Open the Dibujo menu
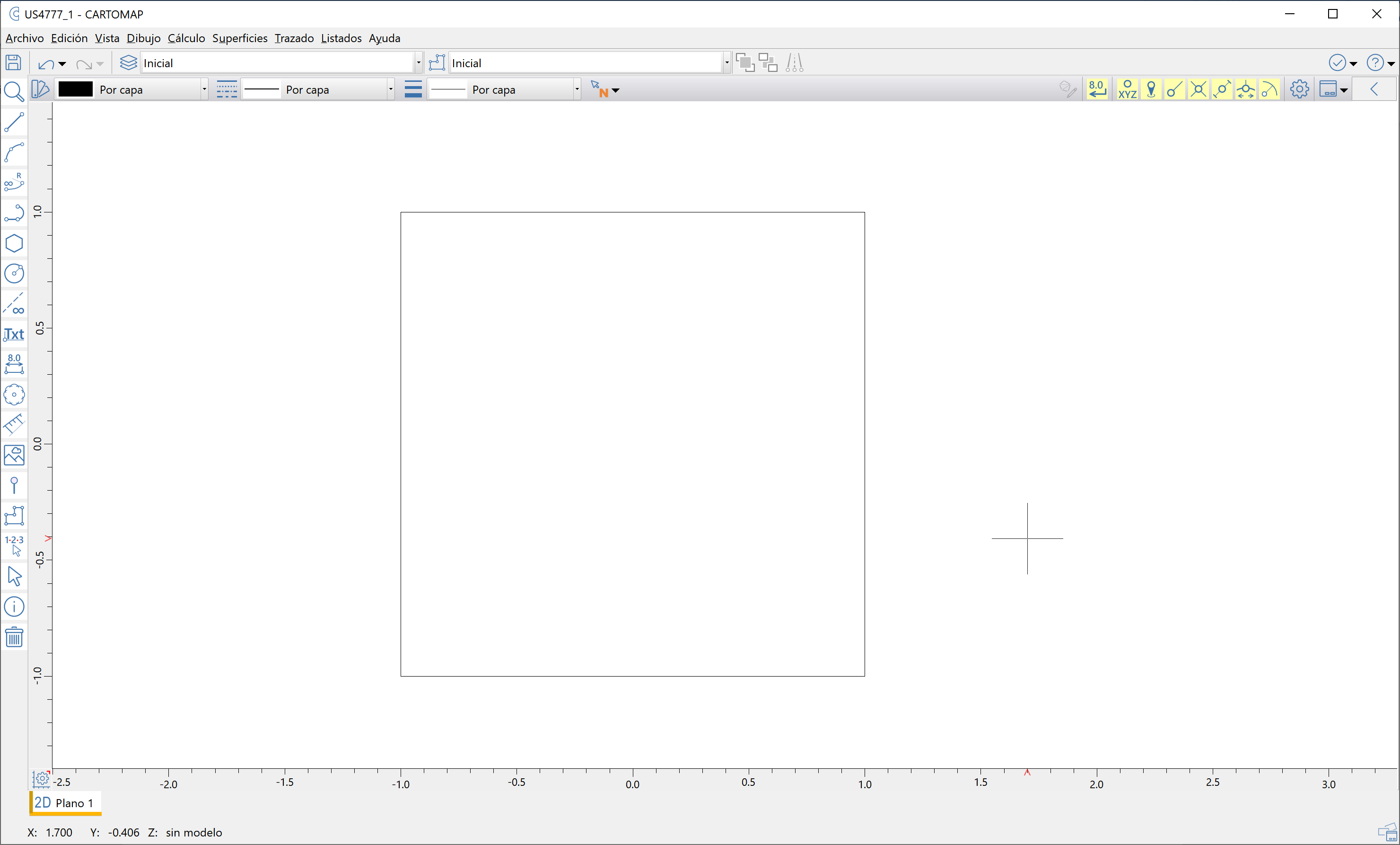Screen dimensions: 1400x845 coord(143,38)
